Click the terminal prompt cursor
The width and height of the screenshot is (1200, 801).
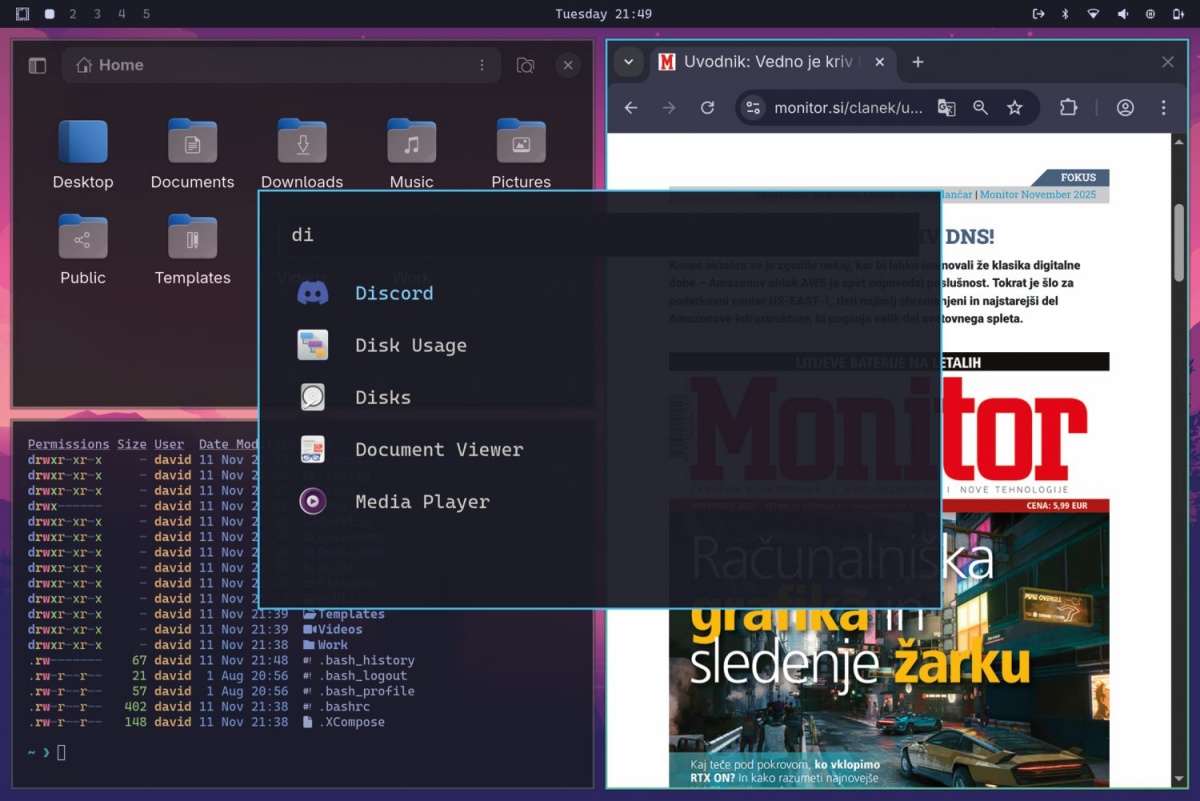point(61,753)
